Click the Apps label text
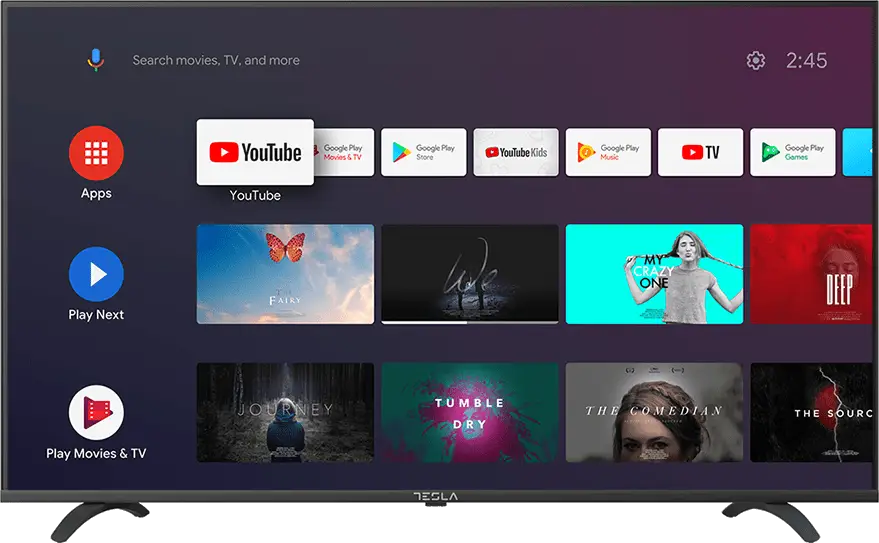Image resolution: width=879 pixels, height=543 pixels. (96, 193)
